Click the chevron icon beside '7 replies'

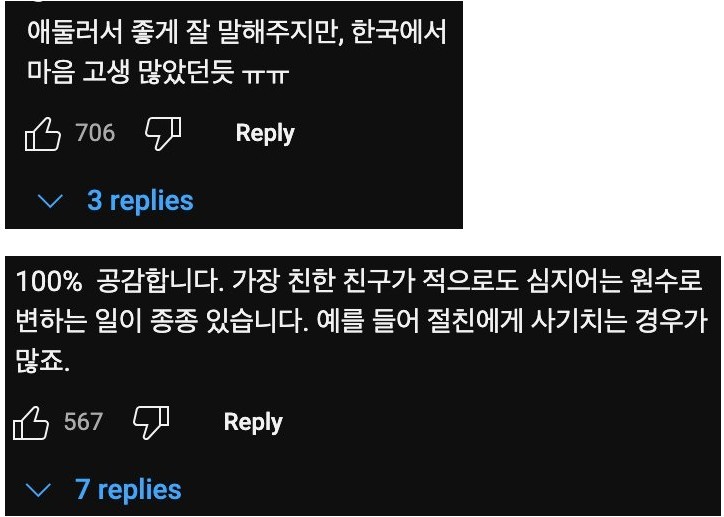pos(38,490)
